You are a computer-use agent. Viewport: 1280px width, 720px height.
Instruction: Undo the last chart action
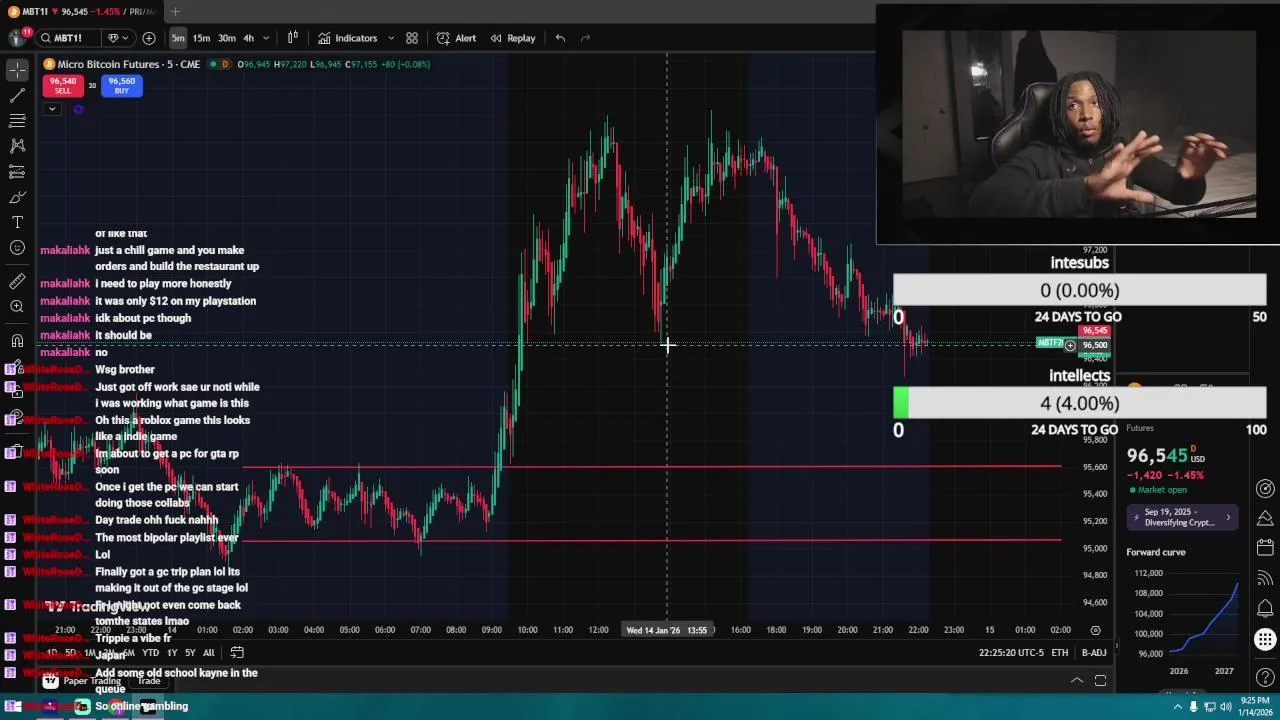(560, 38)
